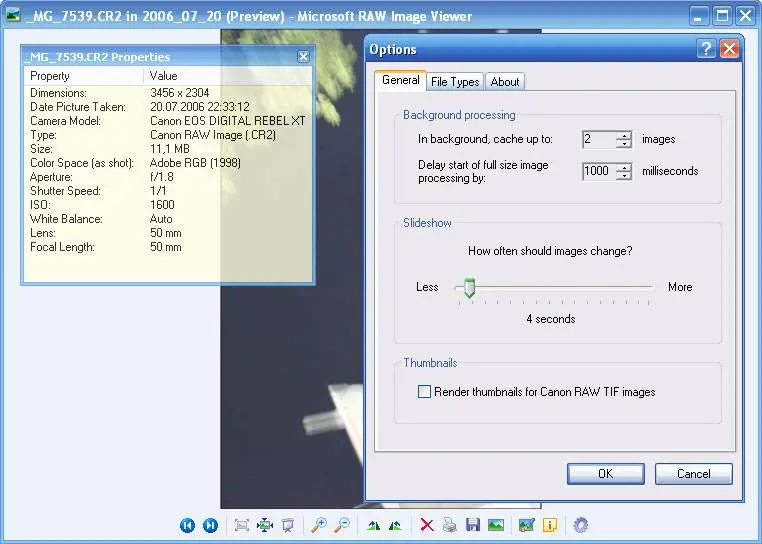762x544 pixels.
Task: Click Cancel in the Options dialog
Action: (693, 474)
